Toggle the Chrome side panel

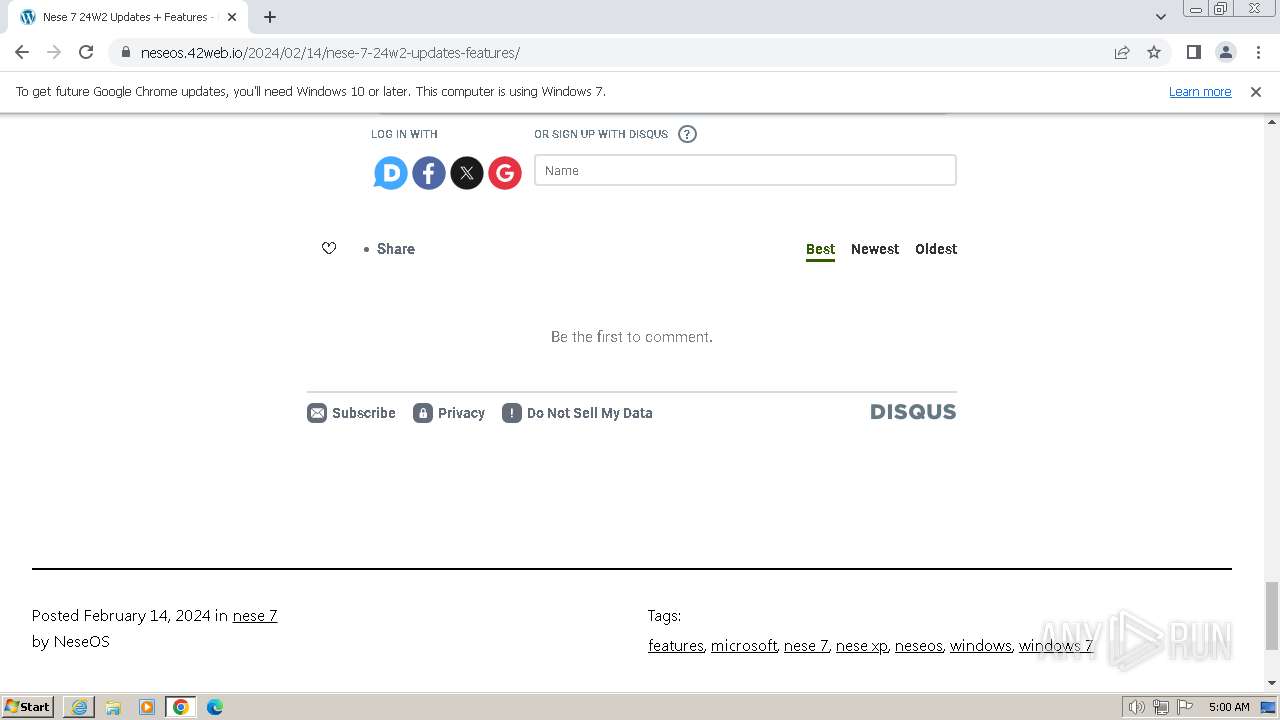(1193, 52)
